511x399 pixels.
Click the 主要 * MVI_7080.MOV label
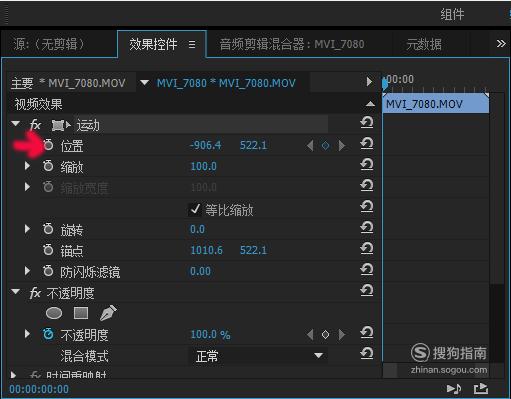pos(68,83)
